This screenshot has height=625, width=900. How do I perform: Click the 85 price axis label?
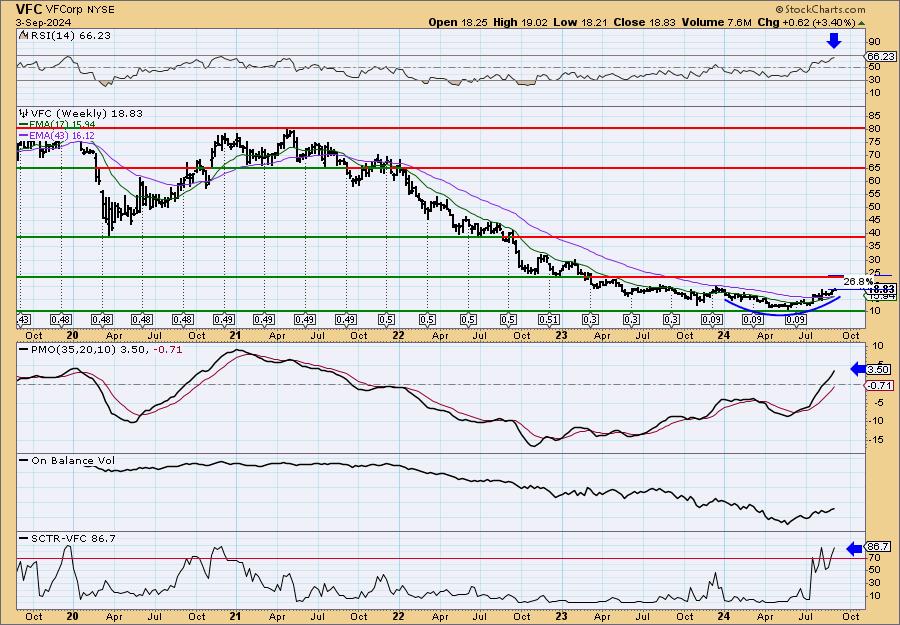click(874, 116)
